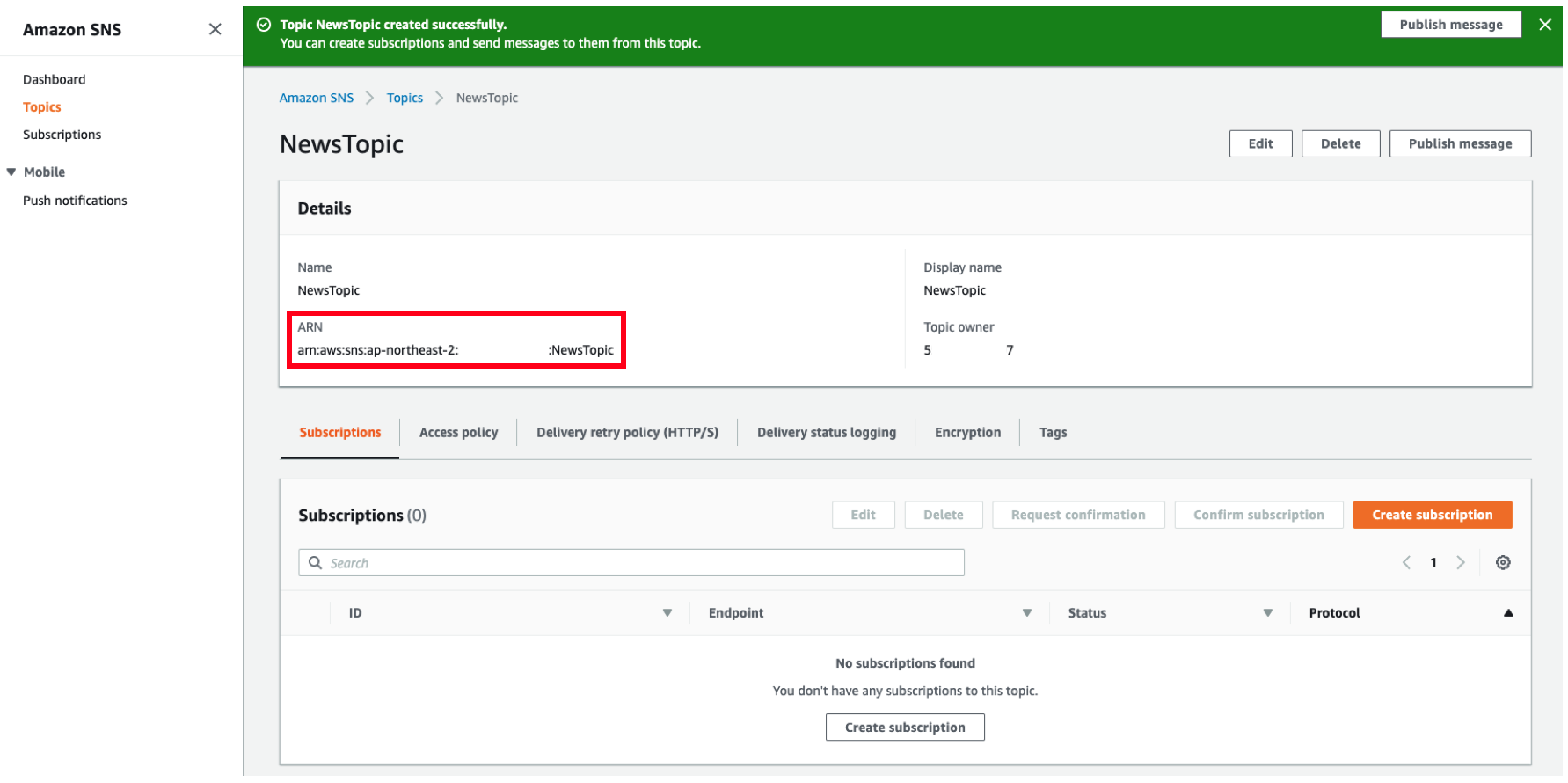Open the Tags tab
Image resolution: width=1568 pixels, height=783 pixels.
pos(1053,433)
